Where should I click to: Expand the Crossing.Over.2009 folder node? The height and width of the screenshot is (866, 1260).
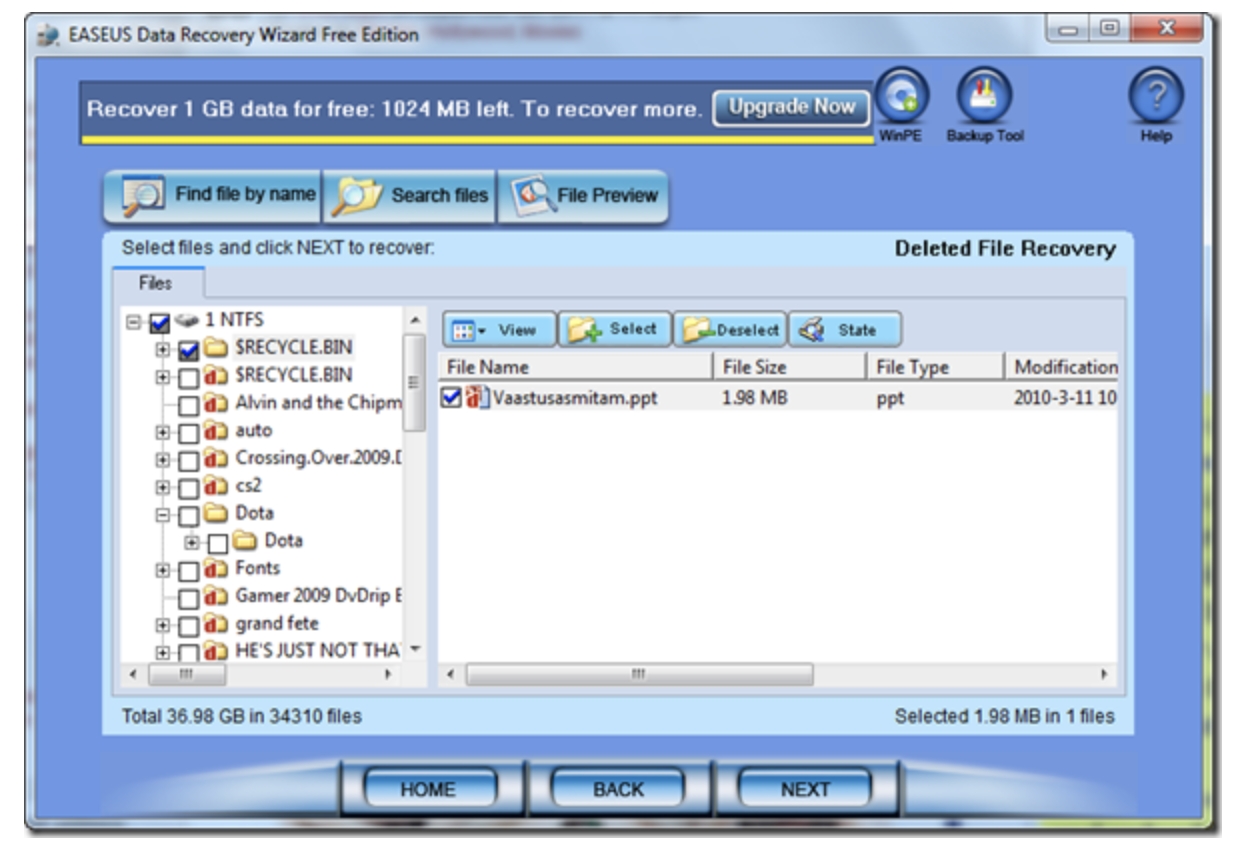click(x=163, y=460)
